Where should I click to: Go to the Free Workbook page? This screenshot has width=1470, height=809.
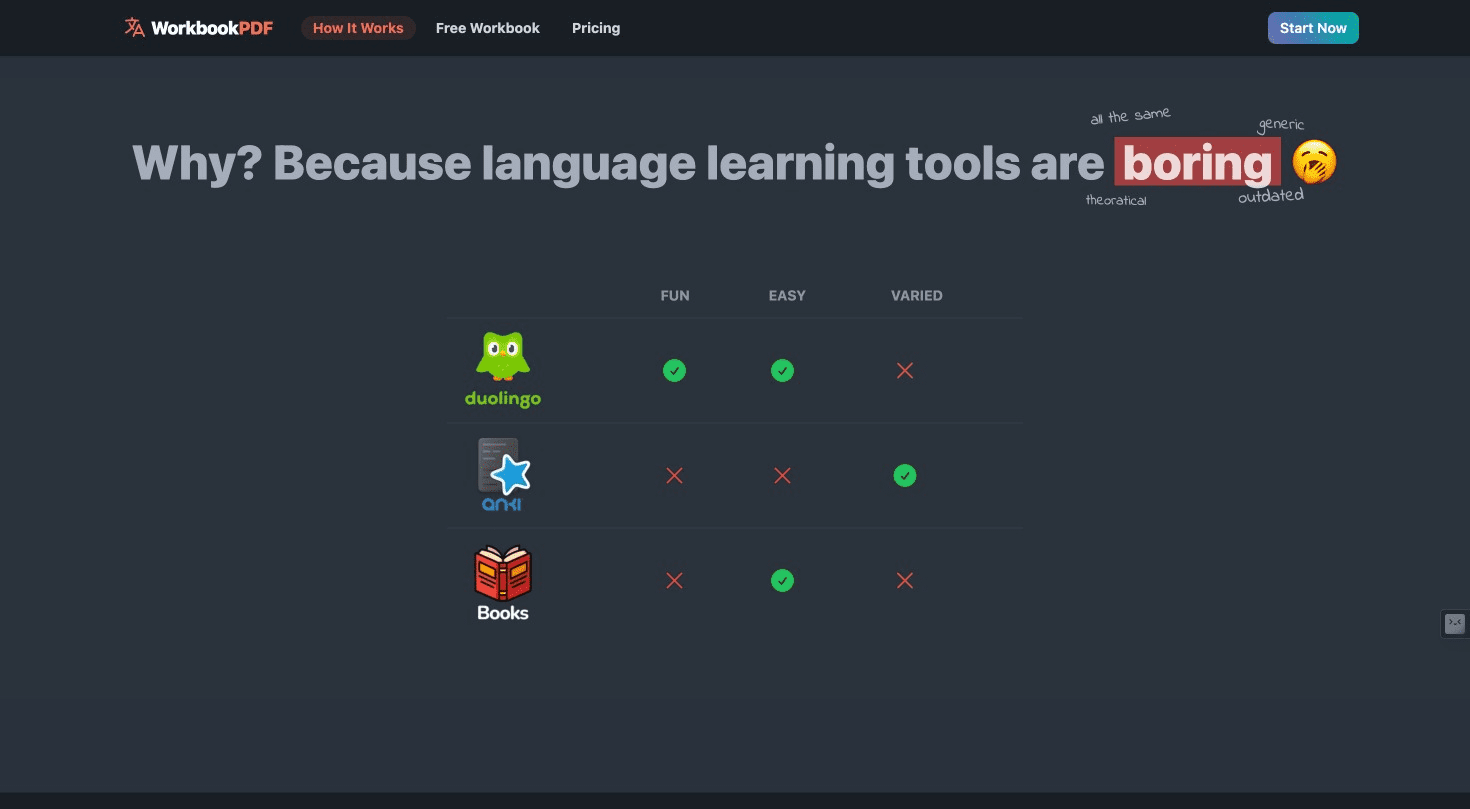pos(488,28)
